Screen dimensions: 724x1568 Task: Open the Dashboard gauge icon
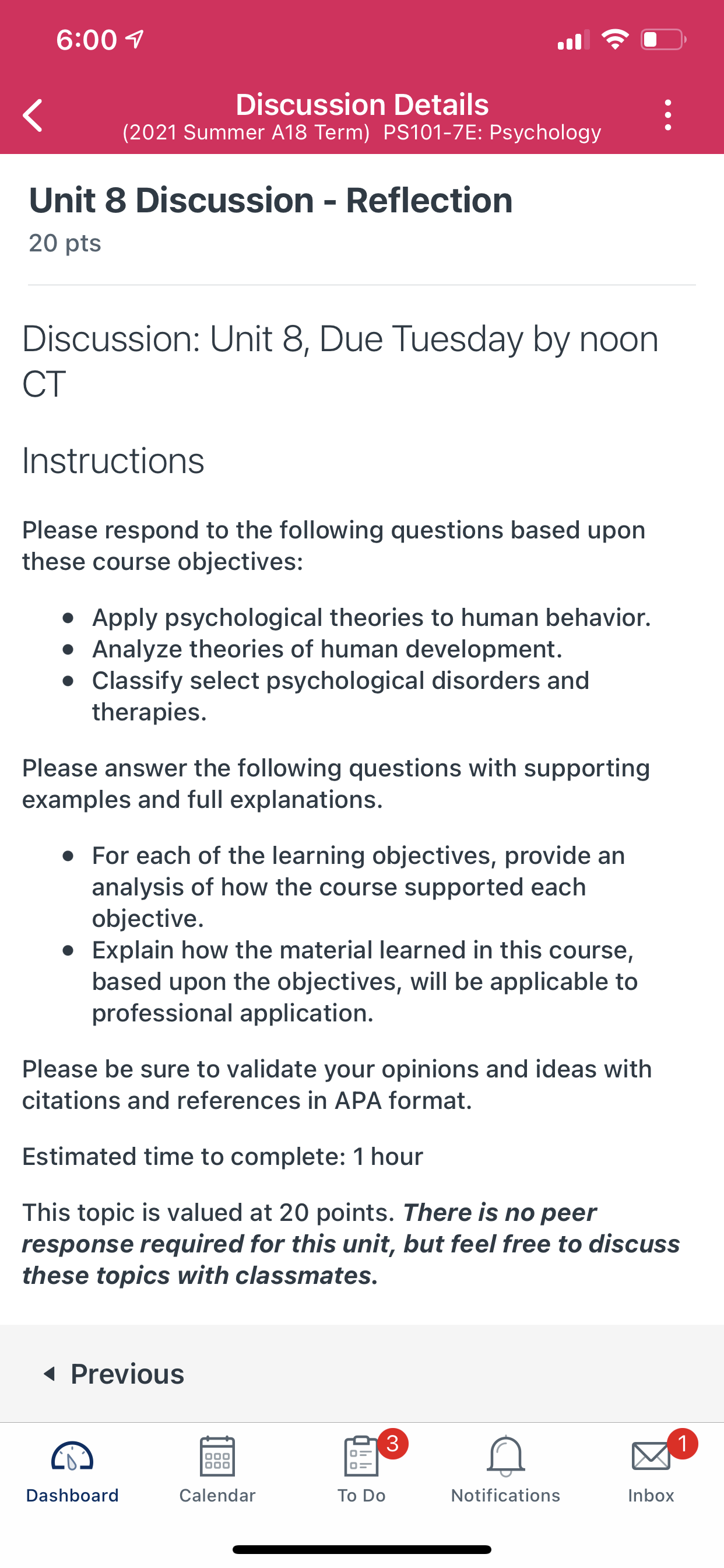point(72,1457)
